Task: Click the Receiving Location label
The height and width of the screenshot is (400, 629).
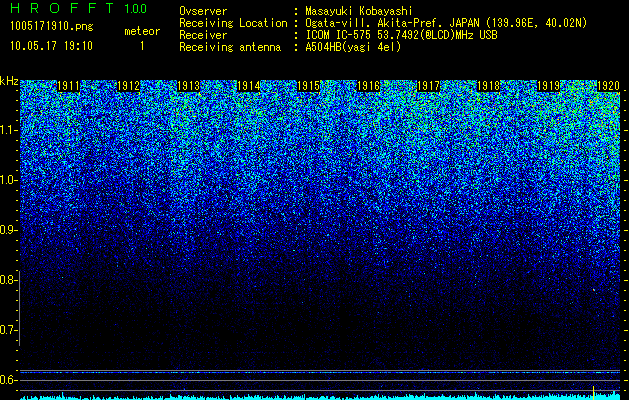Action: coord(233,23)
